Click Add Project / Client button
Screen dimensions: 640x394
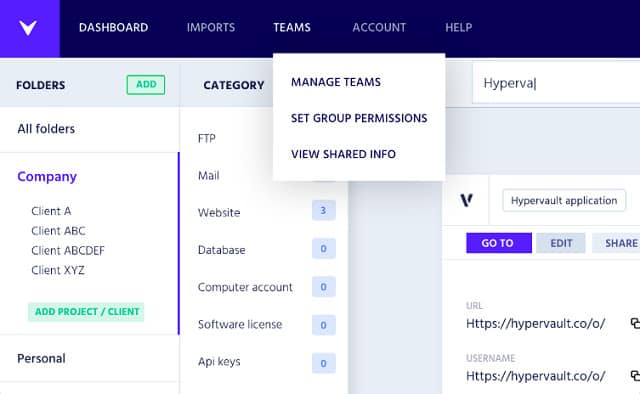pos(86,312)
